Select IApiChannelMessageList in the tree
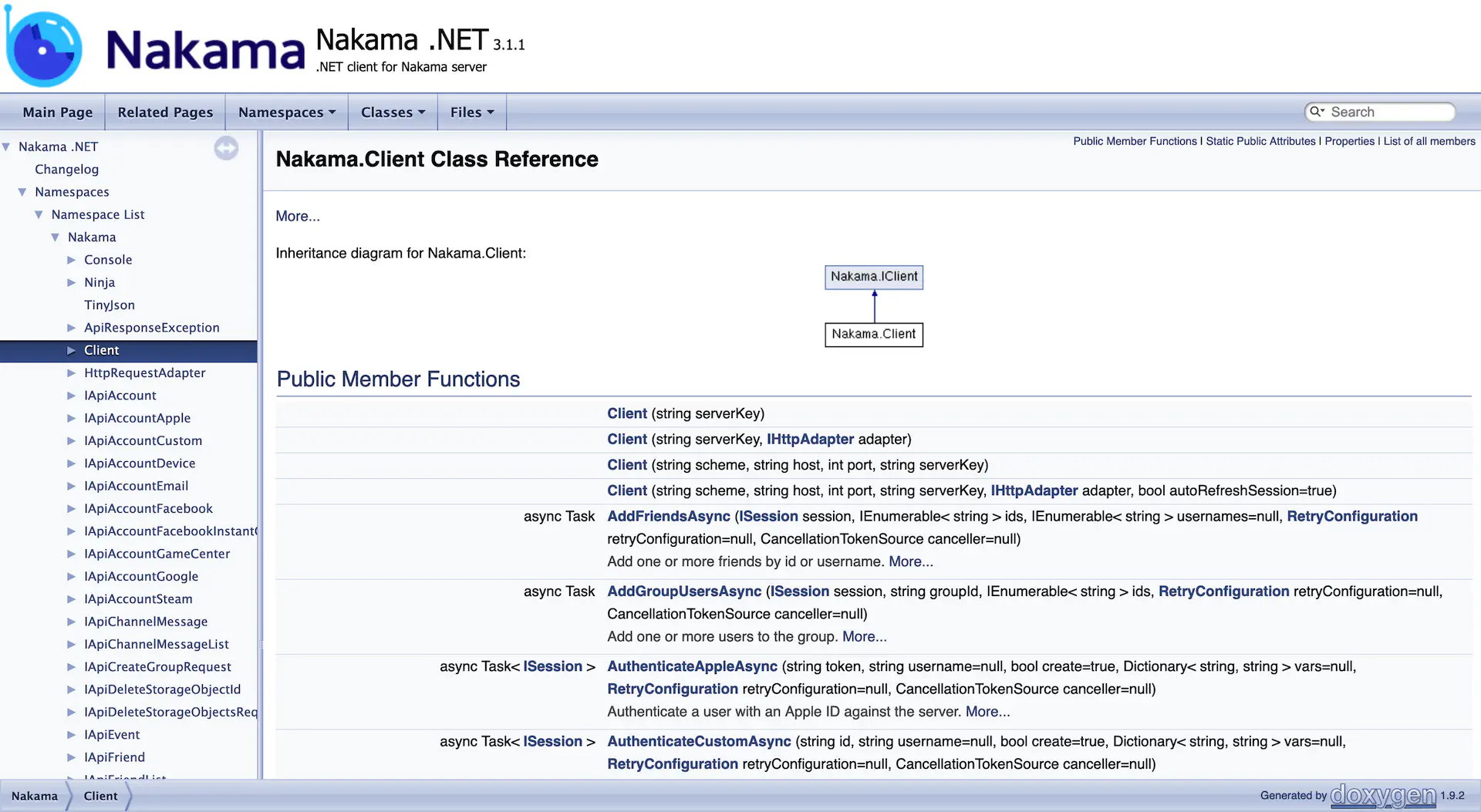This screenshot has height=812, width=1481. pyautogui.click(x=157, y=645)
